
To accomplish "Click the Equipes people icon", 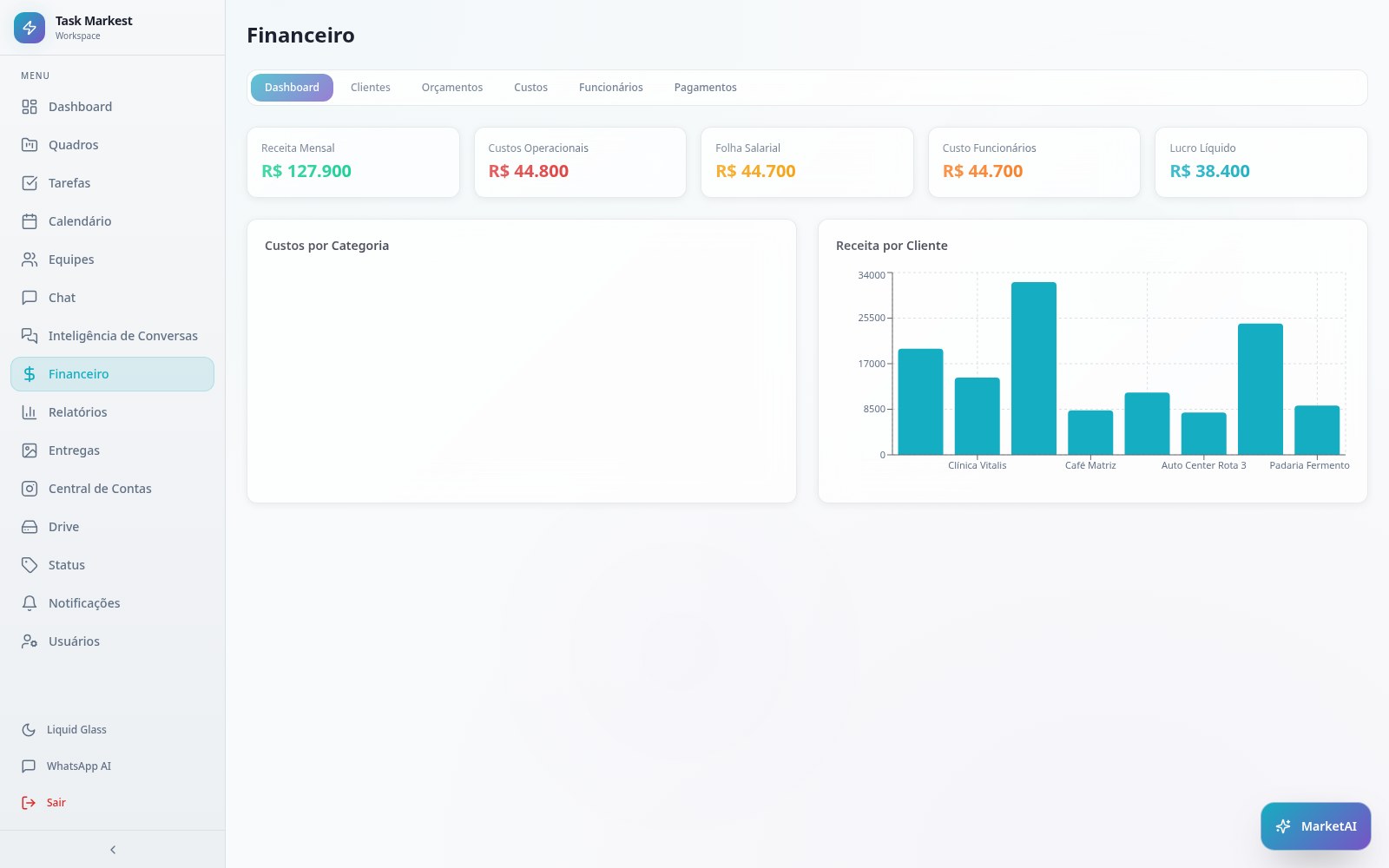I will pos(30,260).
